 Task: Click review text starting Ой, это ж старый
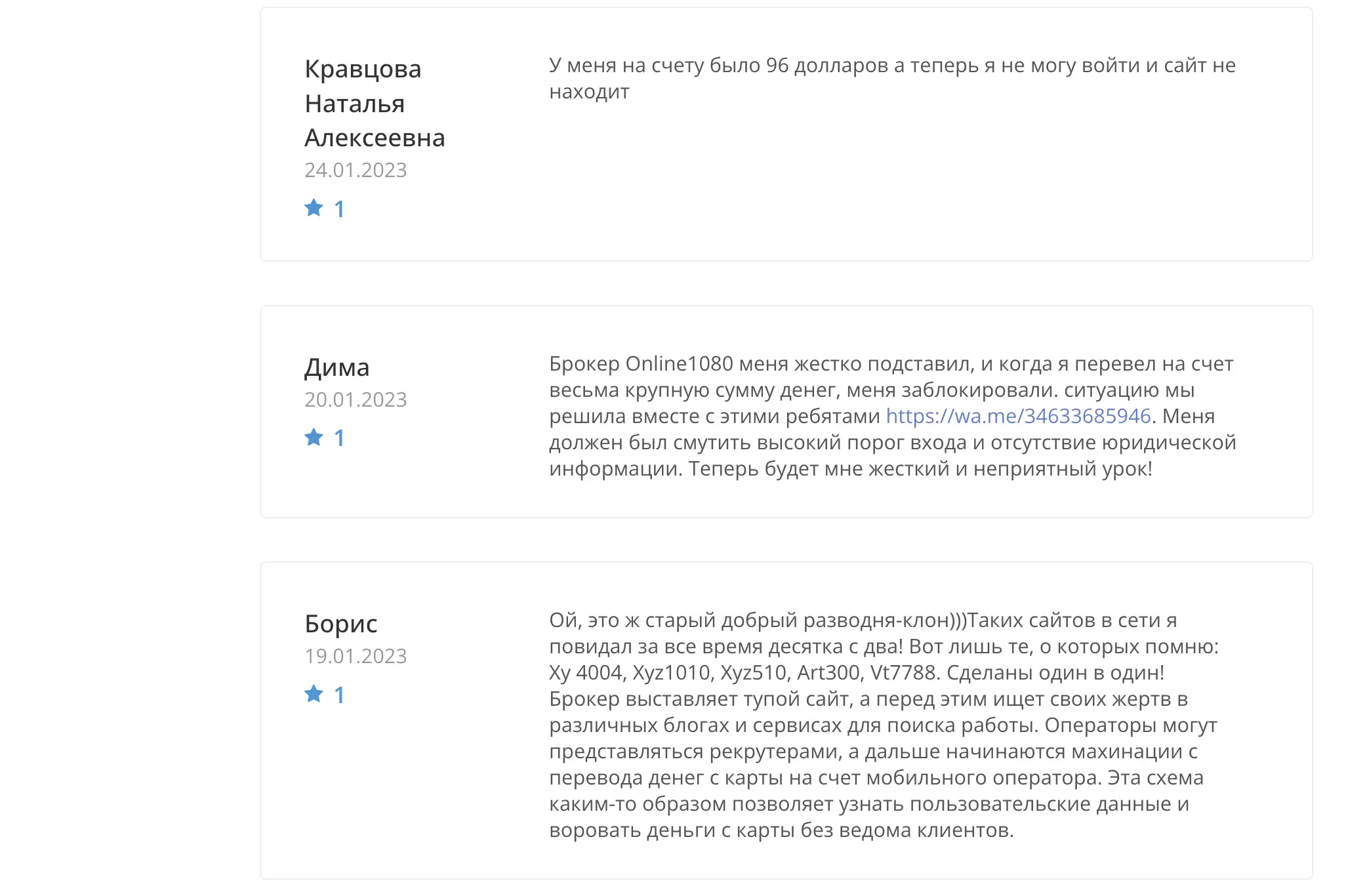point(884,725)
